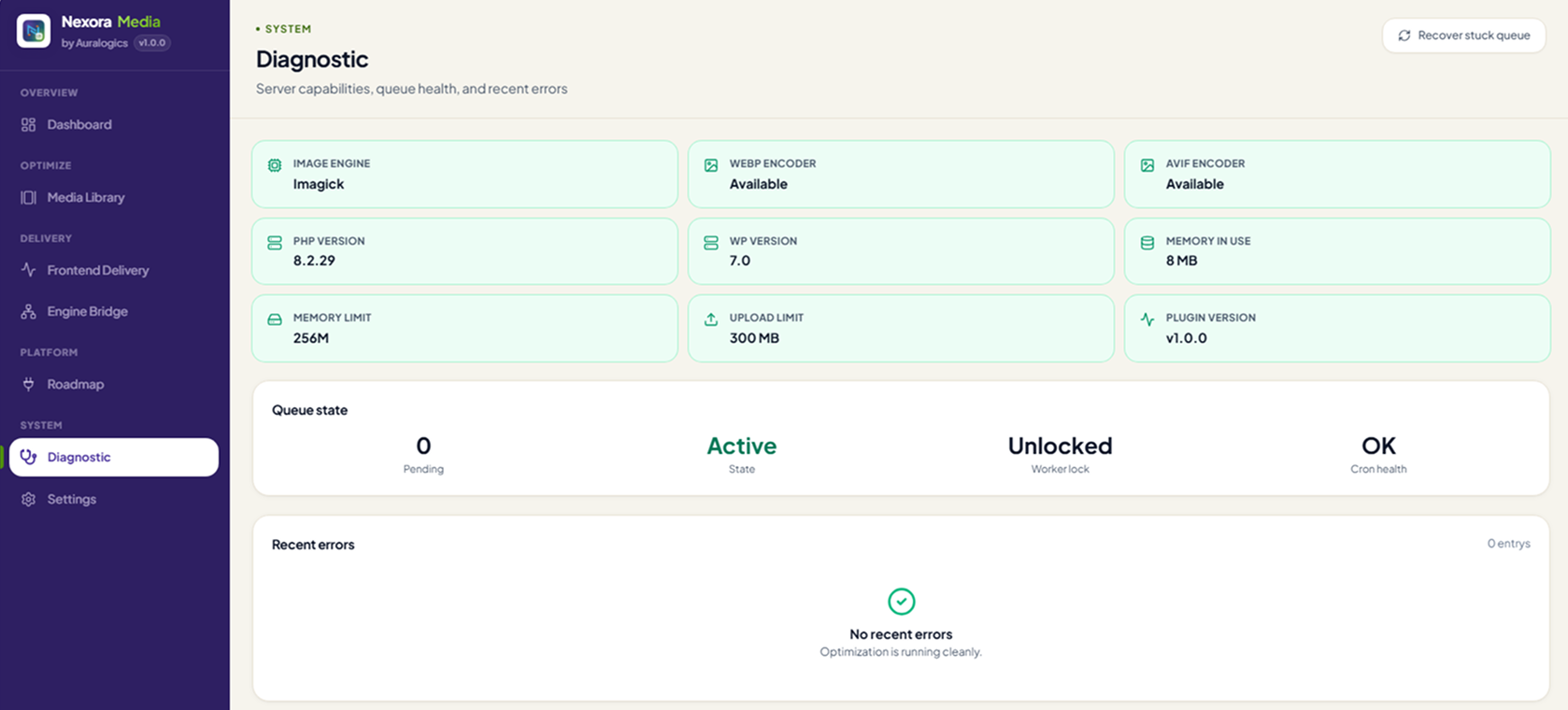
Task: Go to Frontend Delivery
Action: click(x=114, y=270)
